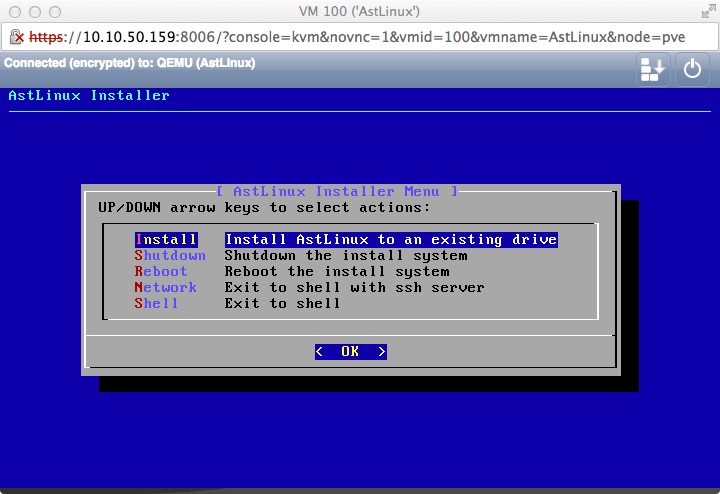Click the window minimize button
This screenshot has height=494, width=720.
click(35, 12)
